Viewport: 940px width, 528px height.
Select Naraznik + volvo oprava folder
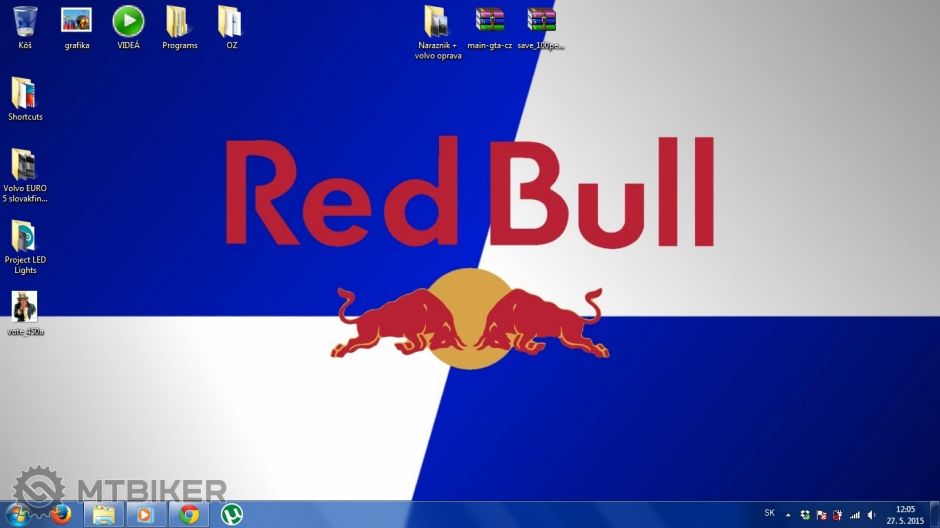437,21
